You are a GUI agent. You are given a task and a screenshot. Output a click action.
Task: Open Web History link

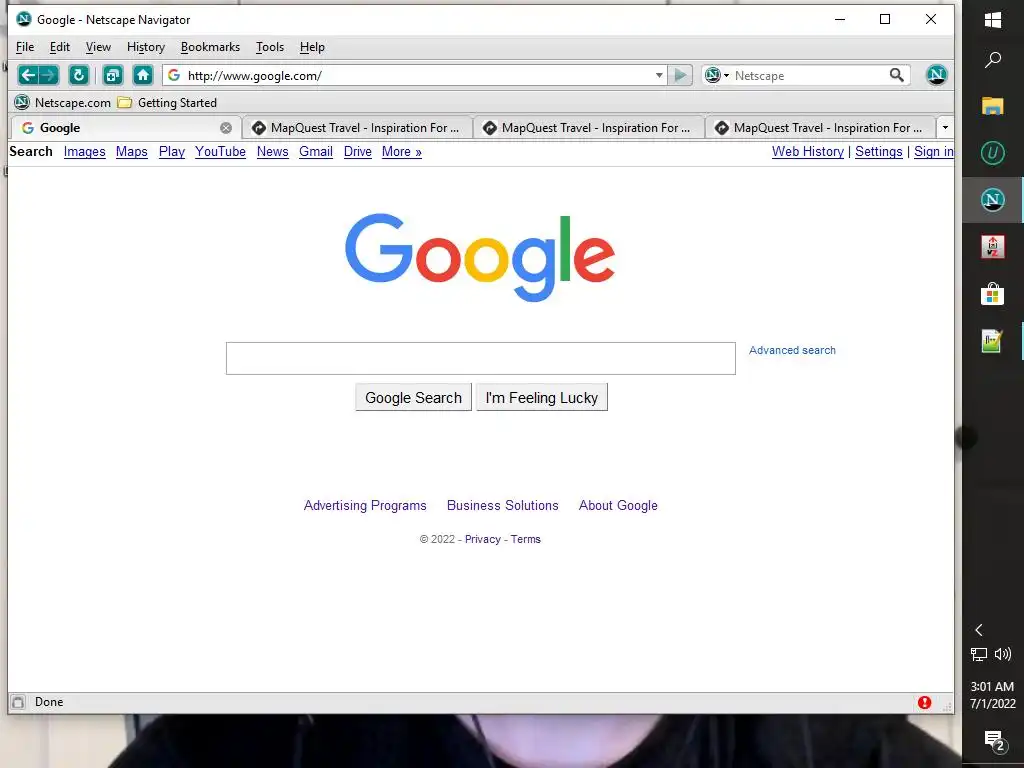click(x=808, y=152)
